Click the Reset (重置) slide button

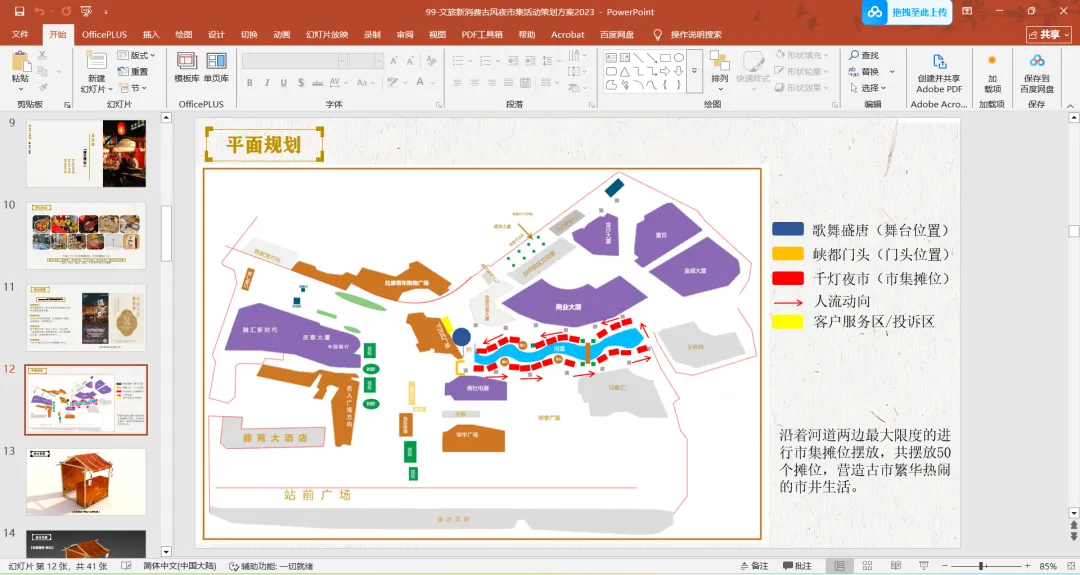133,72
